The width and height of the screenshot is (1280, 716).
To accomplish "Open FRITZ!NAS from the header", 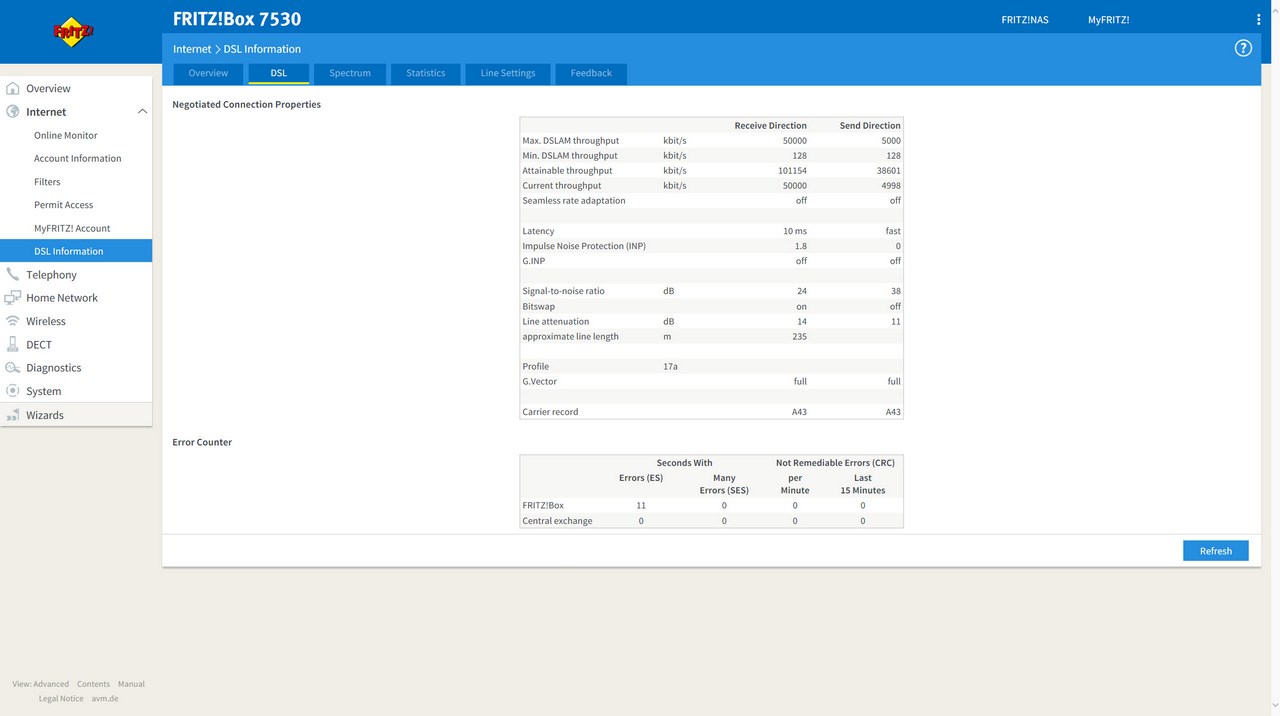I will (1025, 20).
